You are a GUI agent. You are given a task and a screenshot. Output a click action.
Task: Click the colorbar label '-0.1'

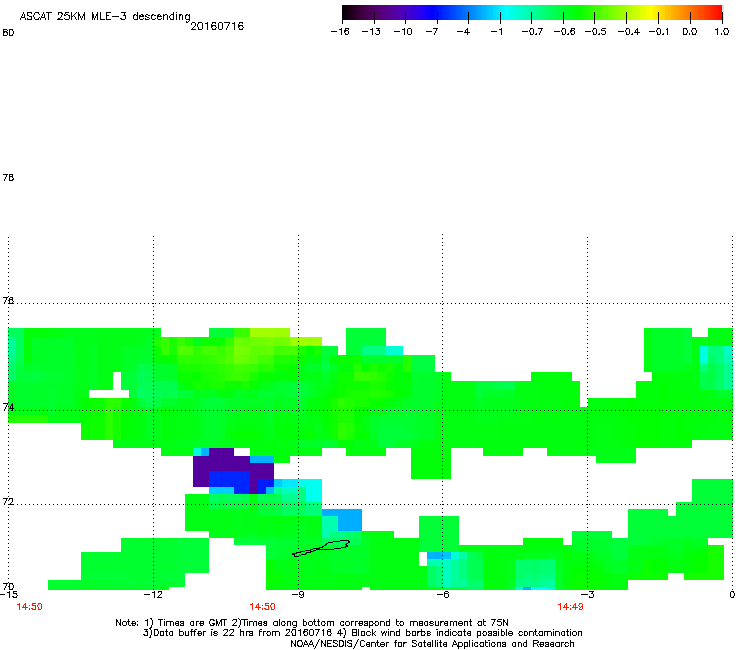pyautogui.click(x=659, y=32)
